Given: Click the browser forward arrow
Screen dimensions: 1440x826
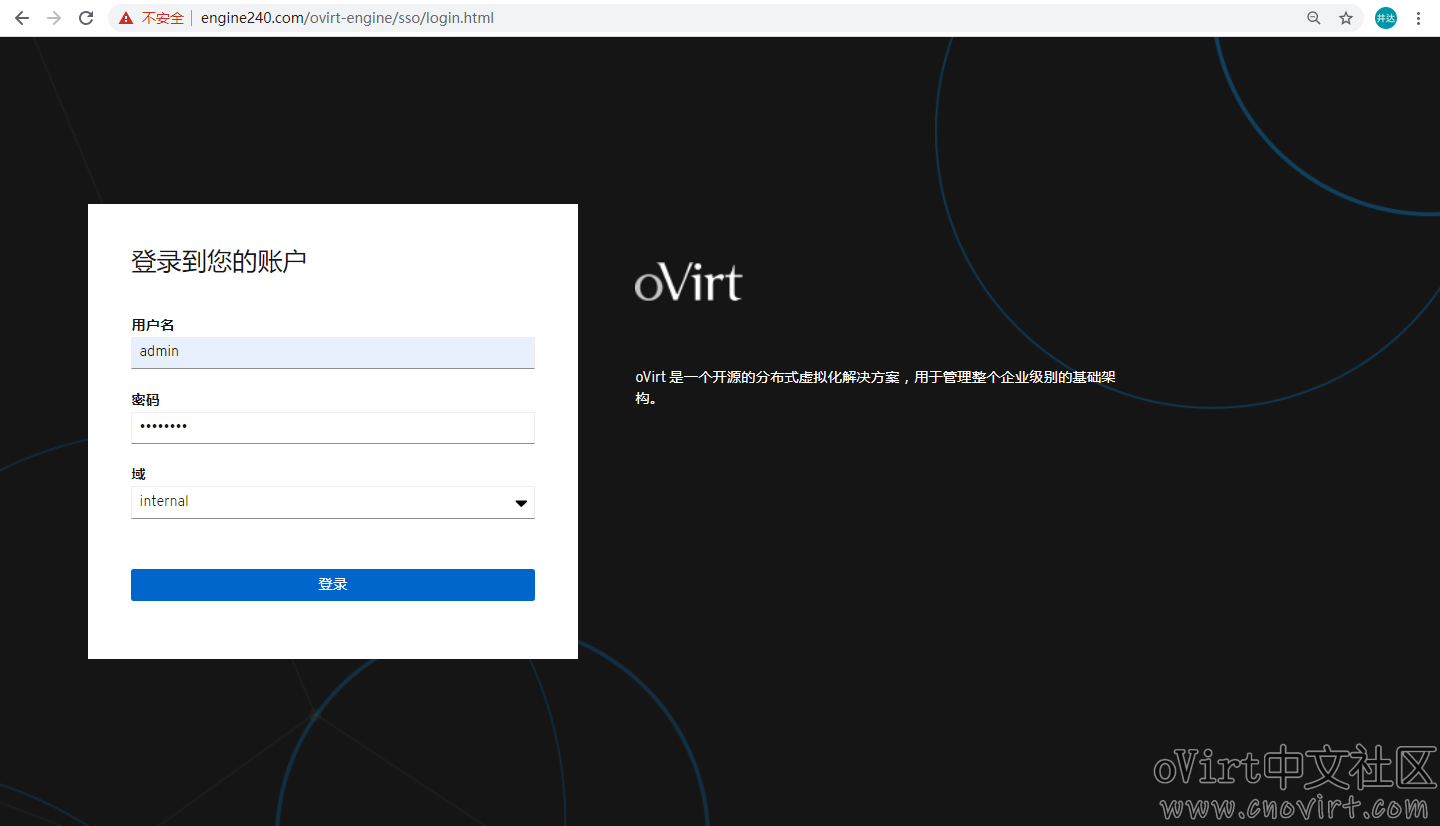Looking at the screenshot, I should [54, 18].
